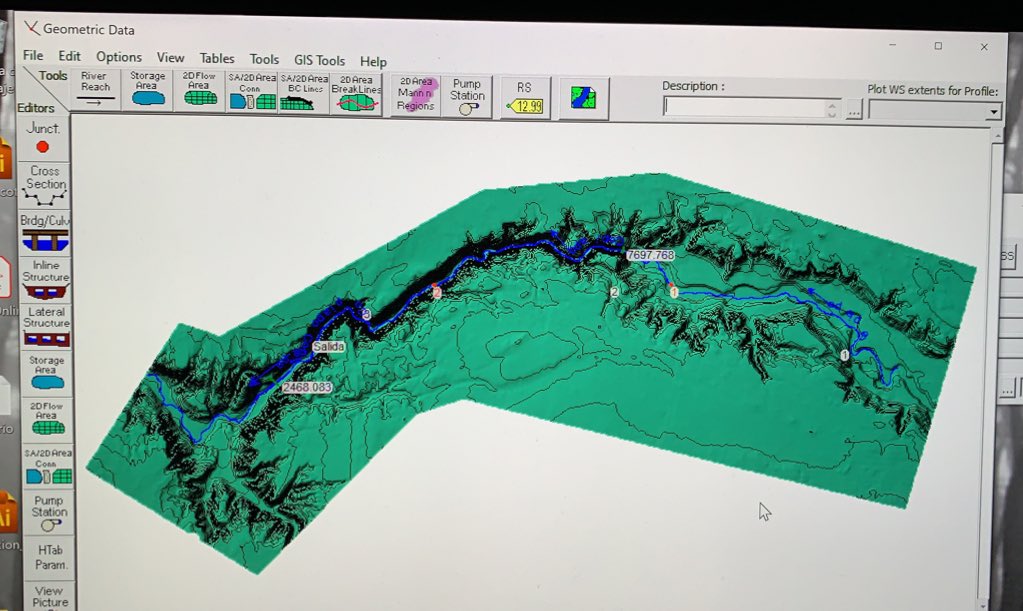Screen dimensions: 1023x611
Task: Open the Tables menu
Action: [217, 59]
